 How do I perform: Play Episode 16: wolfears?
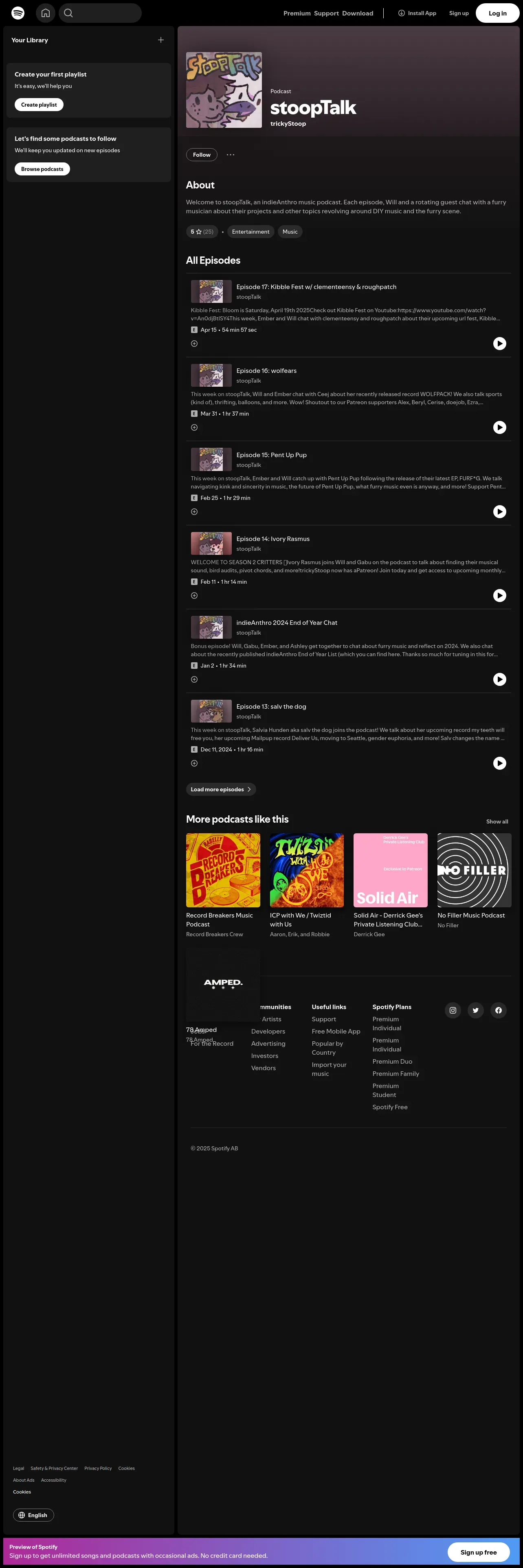pos(500,428)
